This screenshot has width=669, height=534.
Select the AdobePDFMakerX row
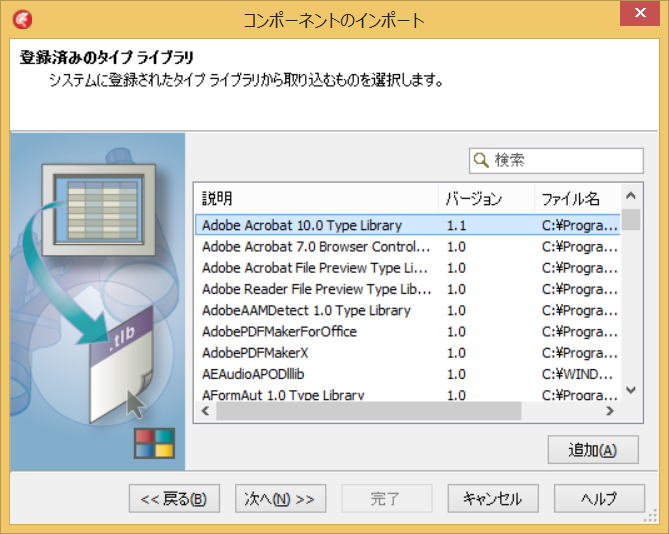(x=407, y=353)
